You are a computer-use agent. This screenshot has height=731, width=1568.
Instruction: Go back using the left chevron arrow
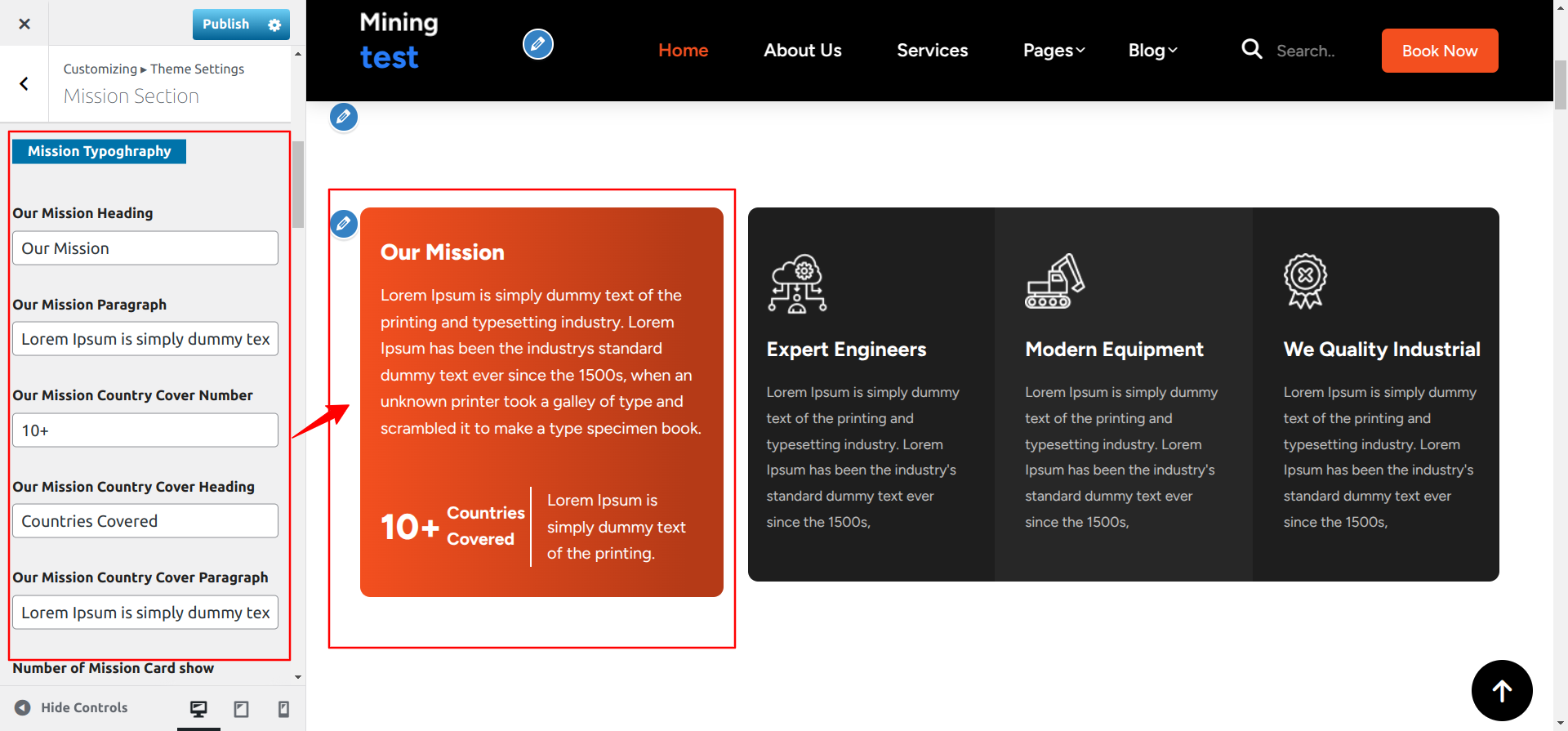(x=24, y=83)
